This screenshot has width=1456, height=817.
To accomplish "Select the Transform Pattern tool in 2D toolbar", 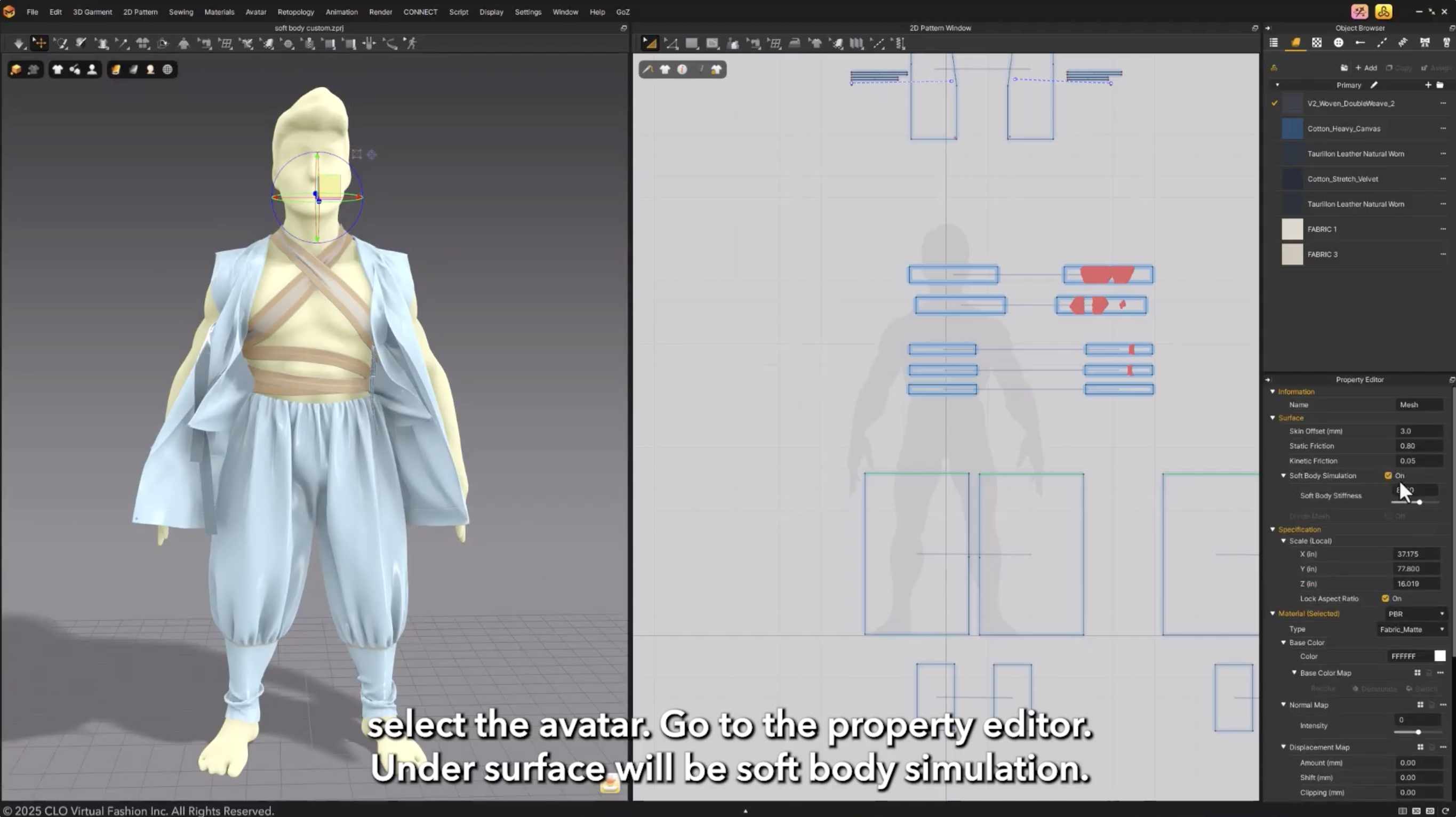I will 651,44.
